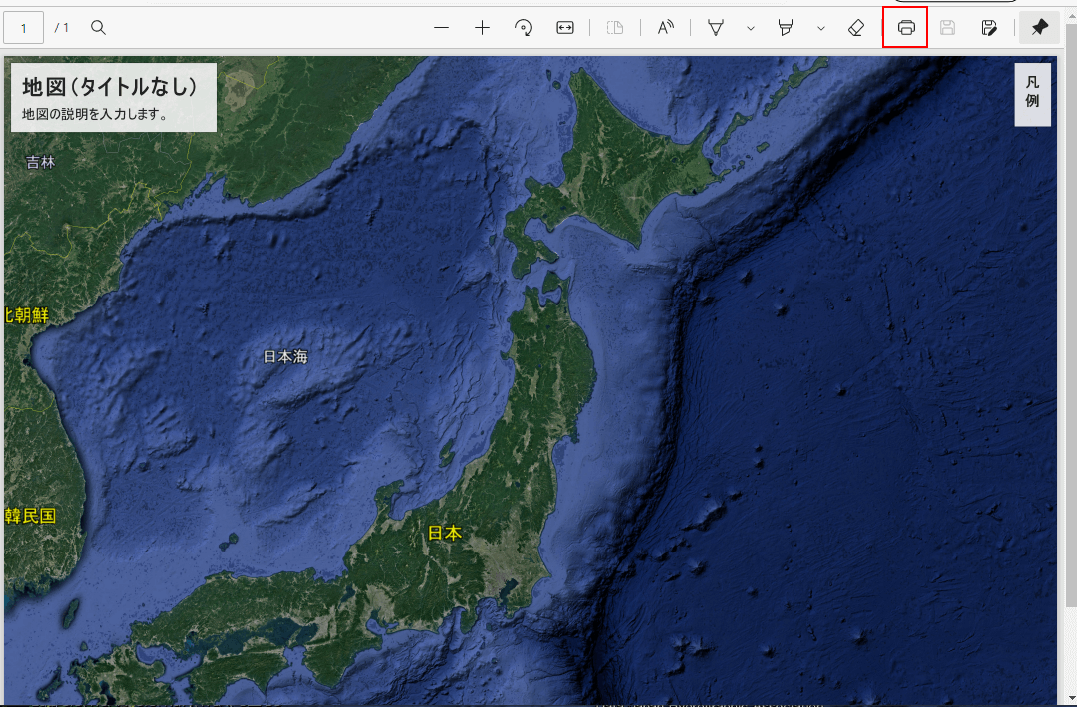Zoom in with the plus icon
Viewport: 1077px width, 707px height.
pyautogui.click(x=482, y=27)
